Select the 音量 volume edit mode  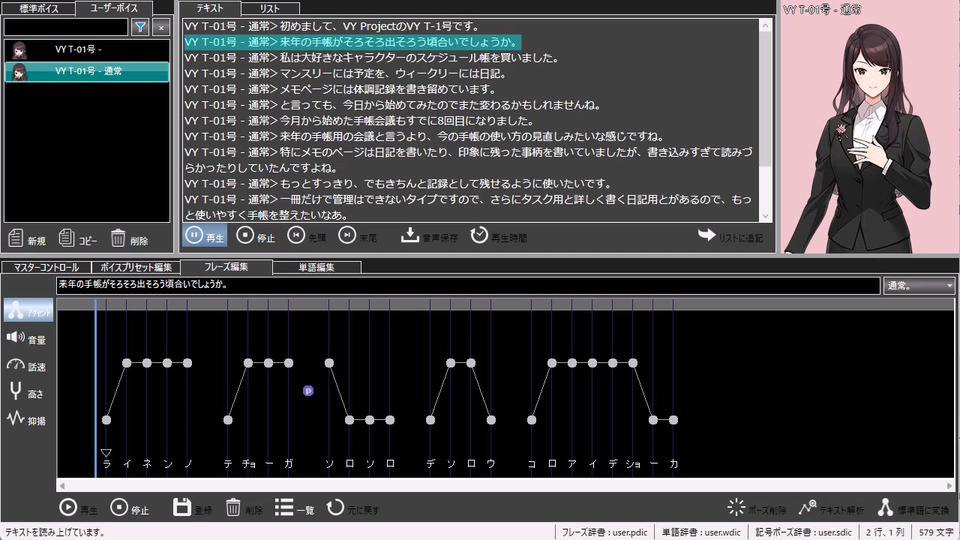click(x=28, y=339)
